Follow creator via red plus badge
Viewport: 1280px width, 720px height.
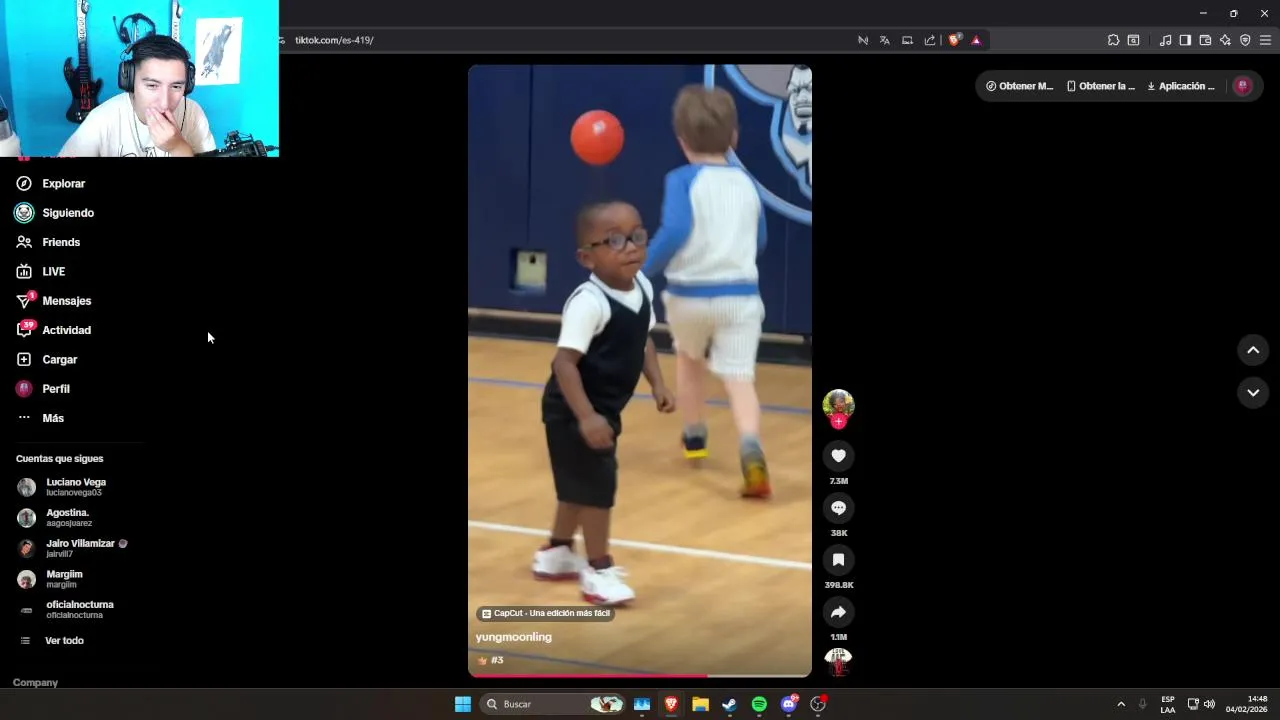[838, 422]
